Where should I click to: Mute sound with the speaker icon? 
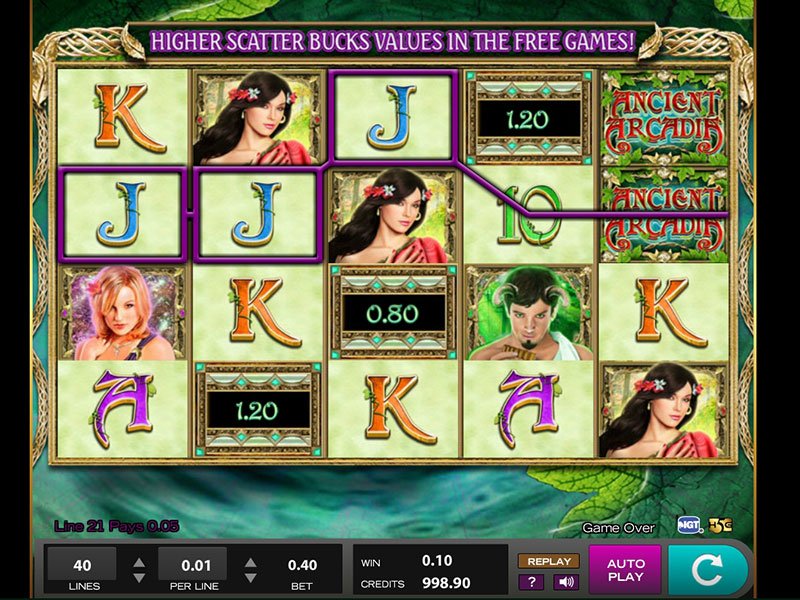tap(565, 582)
